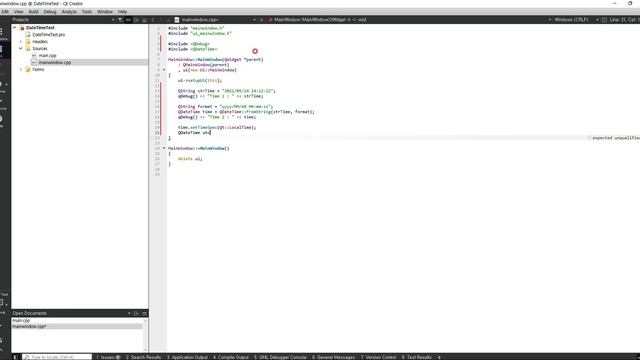Viewport: 640px width, 360px height.
Task: Open the 2 Search Results pane
Action: (x=143, y=357)
